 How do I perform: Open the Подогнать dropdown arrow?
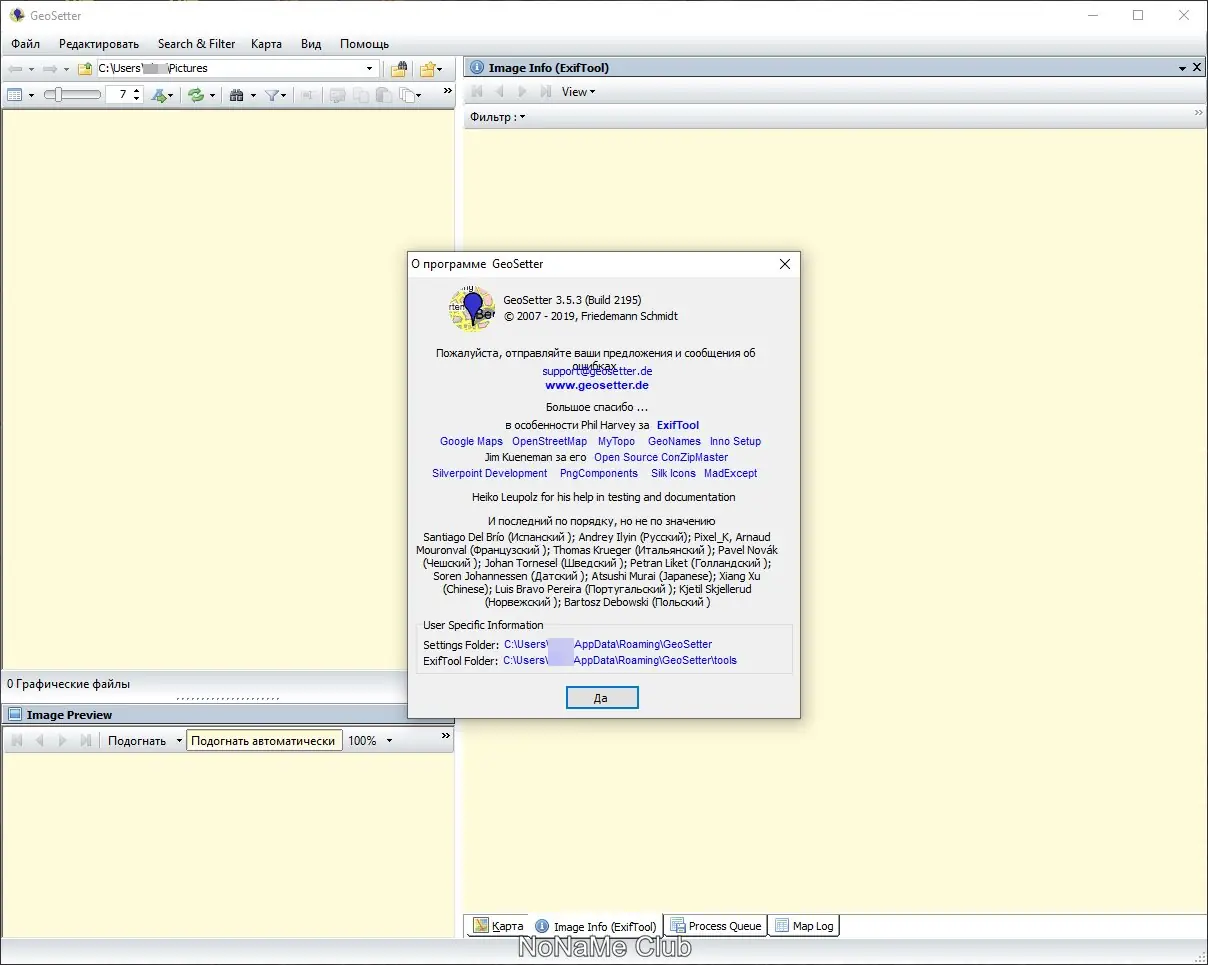179,741
